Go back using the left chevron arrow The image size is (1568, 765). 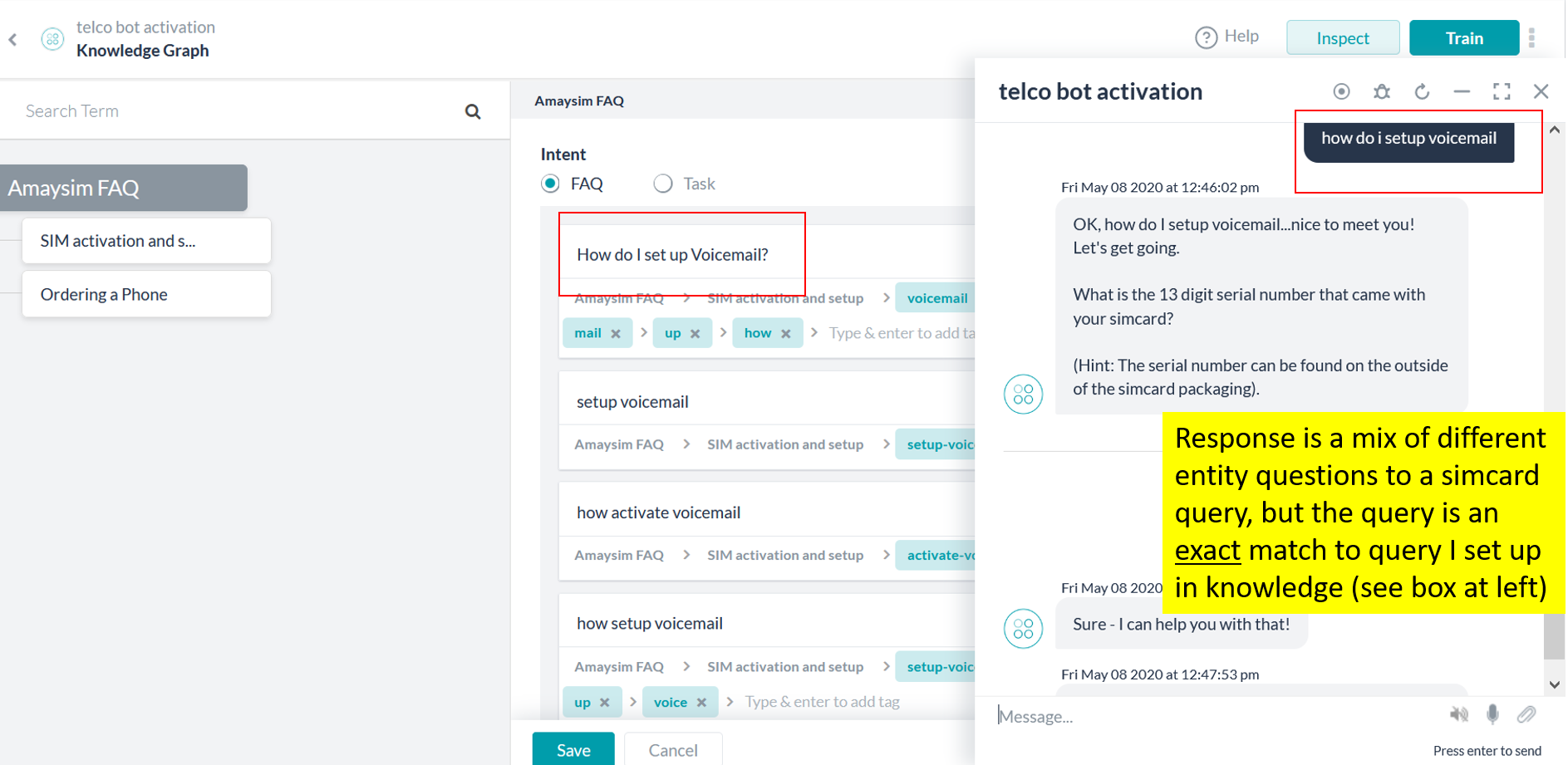coord(12,39)
